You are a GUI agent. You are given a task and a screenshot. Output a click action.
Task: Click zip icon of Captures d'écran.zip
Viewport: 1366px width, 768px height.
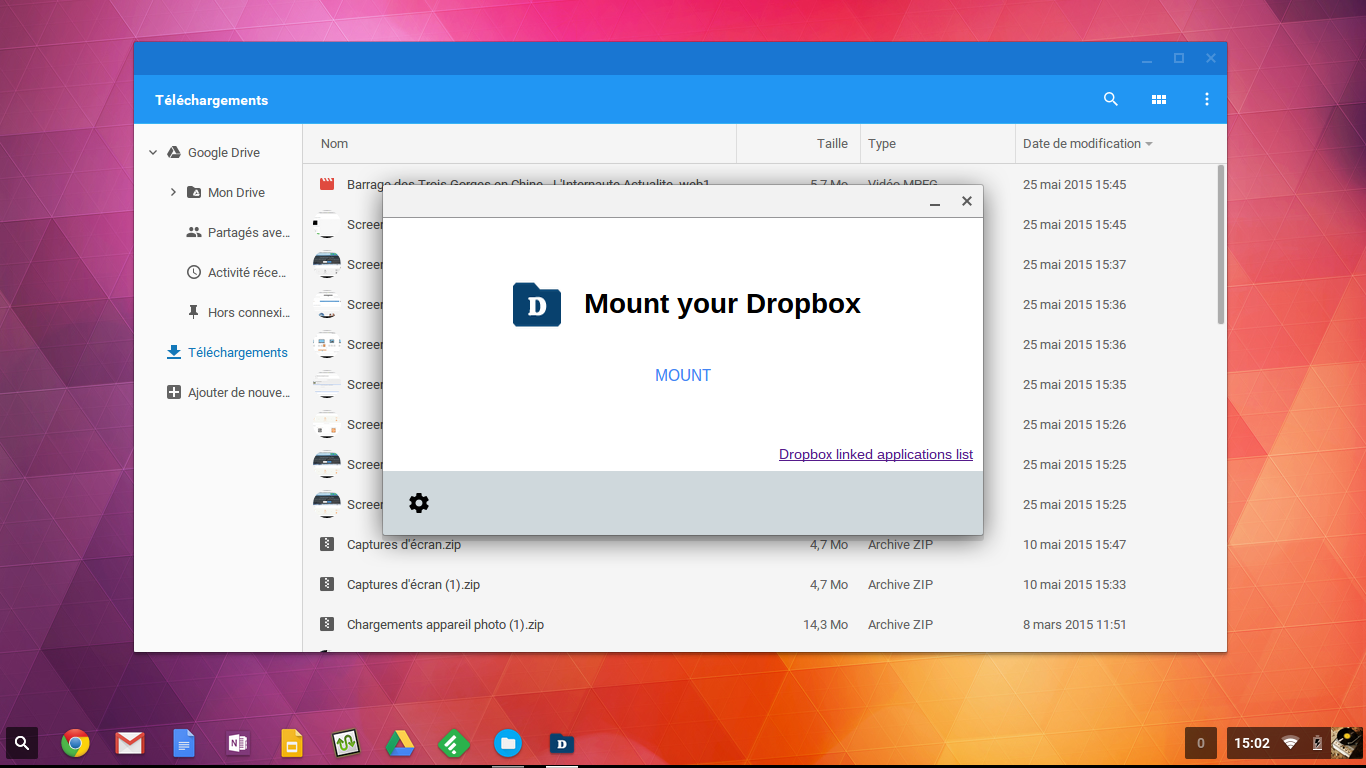coord(326,545)
